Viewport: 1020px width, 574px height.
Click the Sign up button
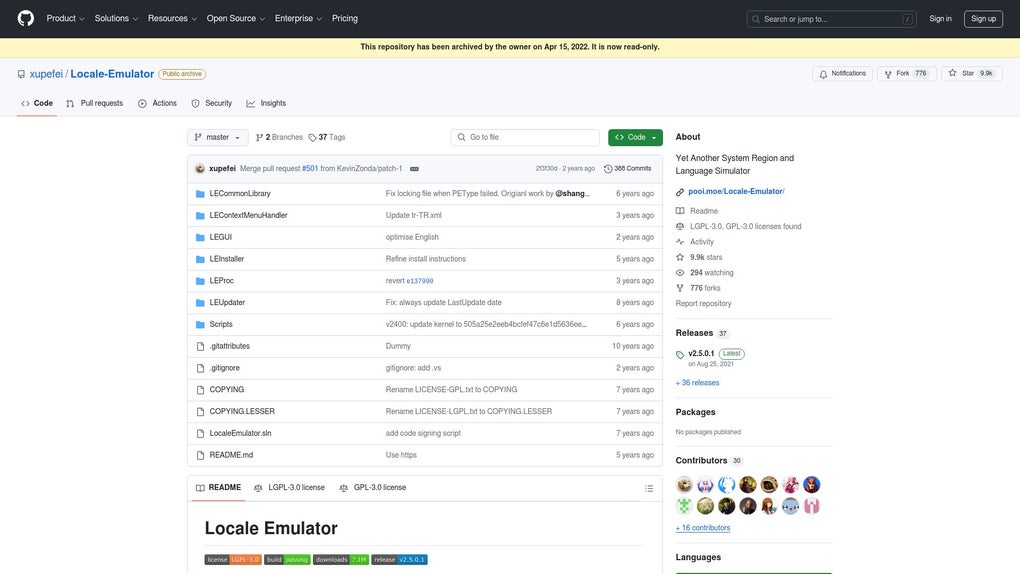[x=983, y=19]
